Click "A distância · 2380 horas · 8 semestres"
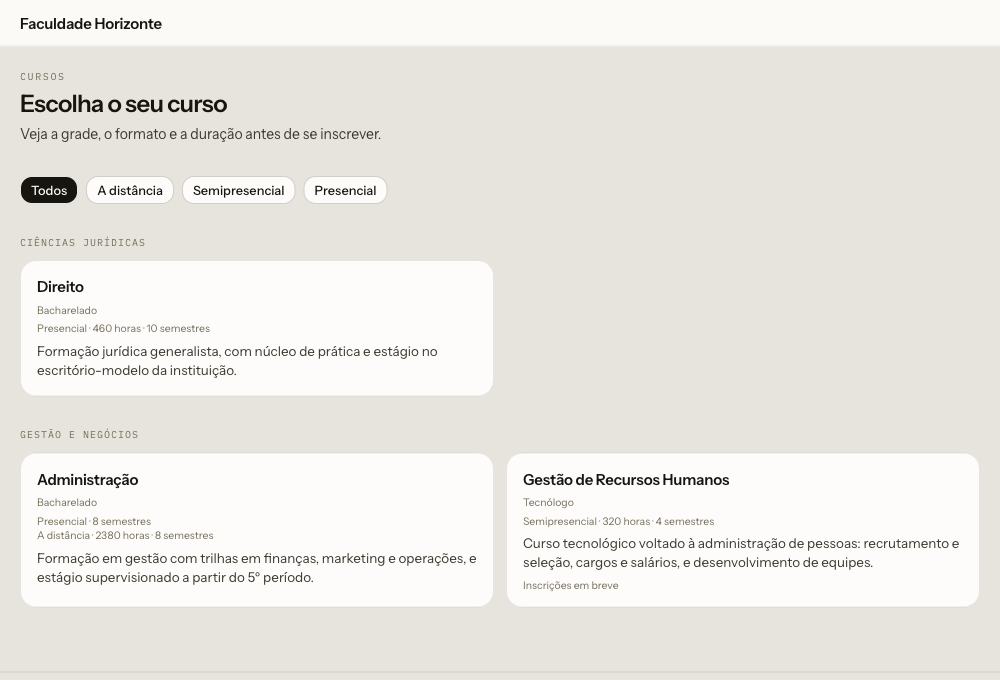 point(125,535)
